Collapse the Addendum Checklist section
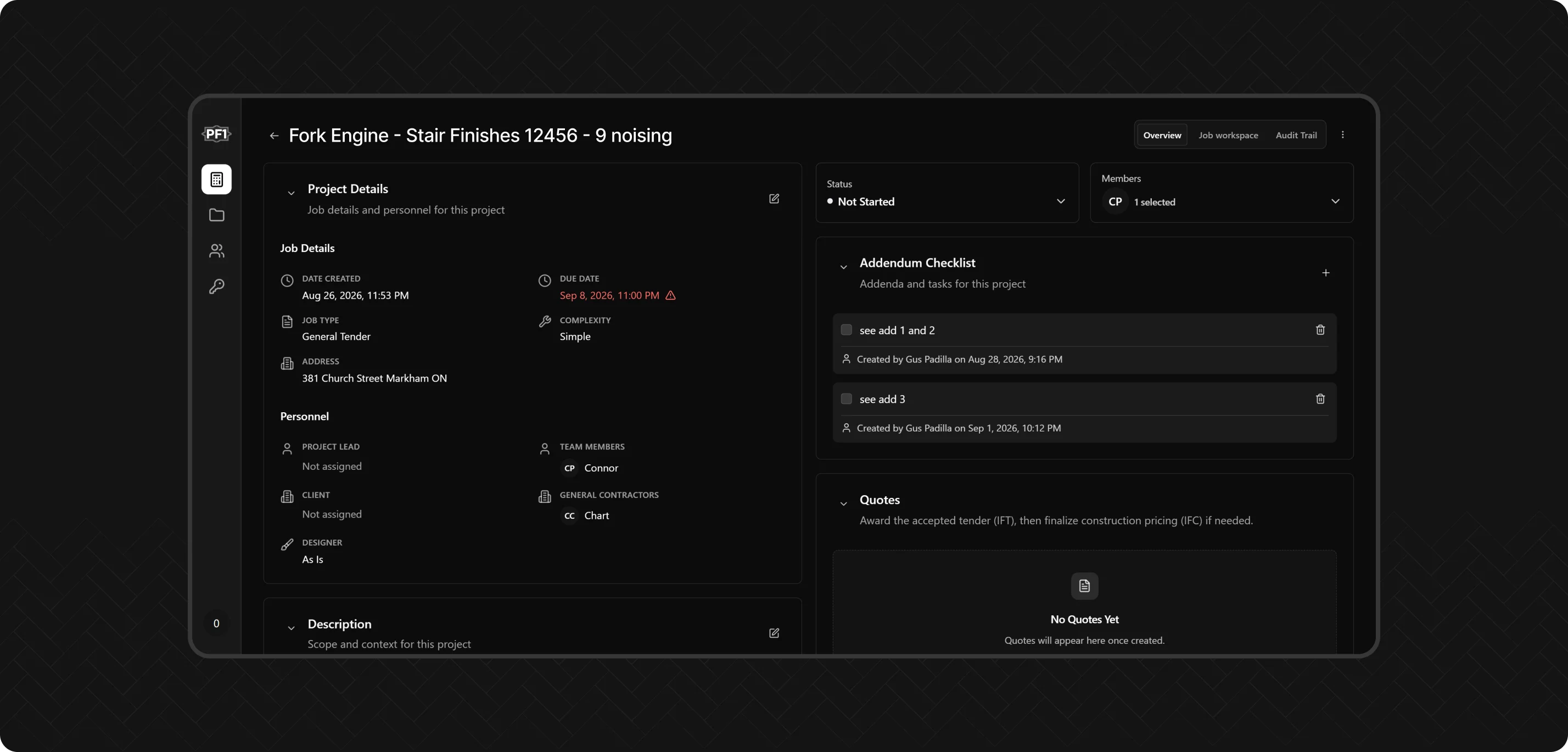1568x752 pixels. pyautogui.click(x=843, y=267)
